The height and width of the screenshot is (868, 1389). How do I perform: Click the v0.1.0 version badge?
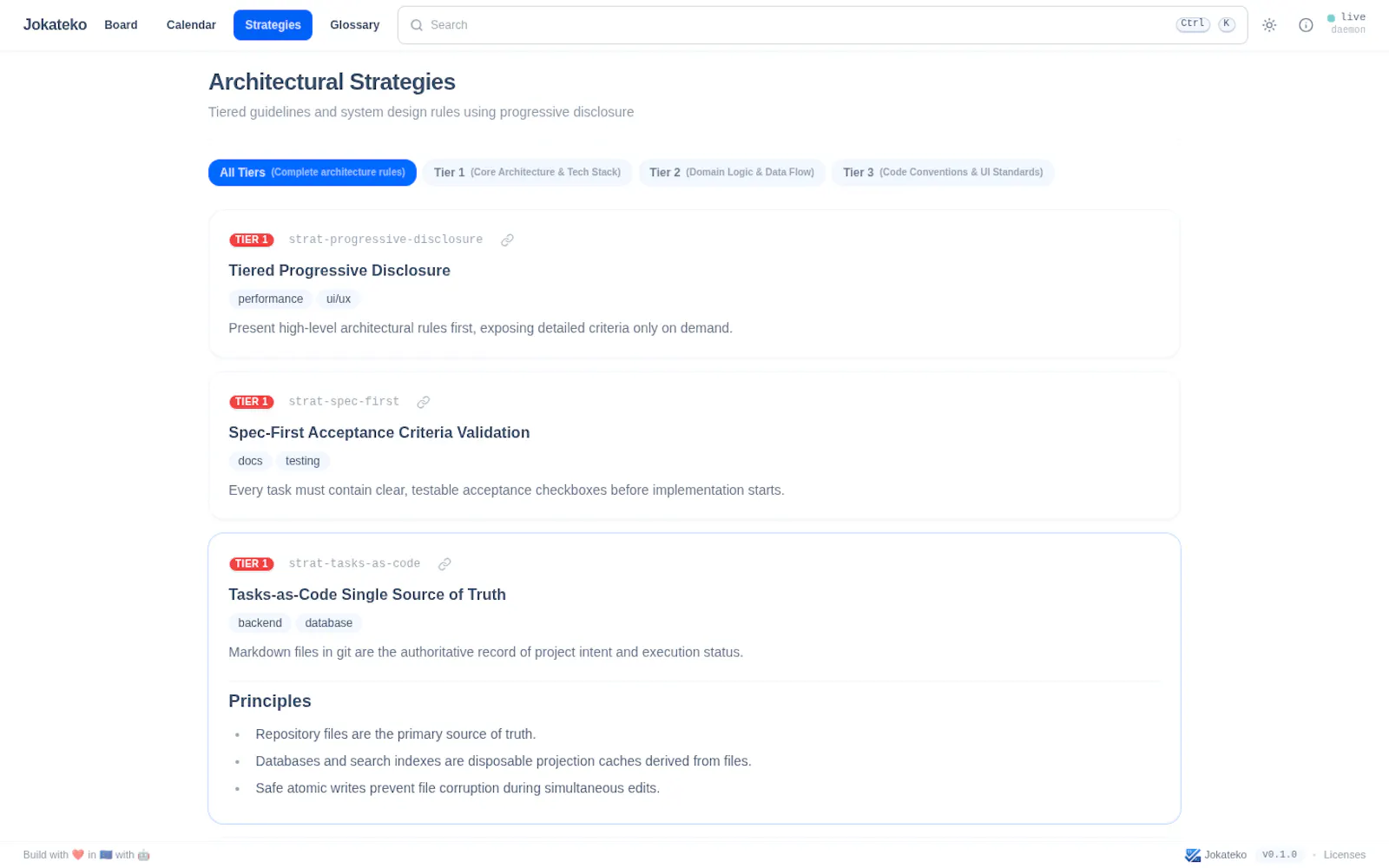coord(1280,855)
